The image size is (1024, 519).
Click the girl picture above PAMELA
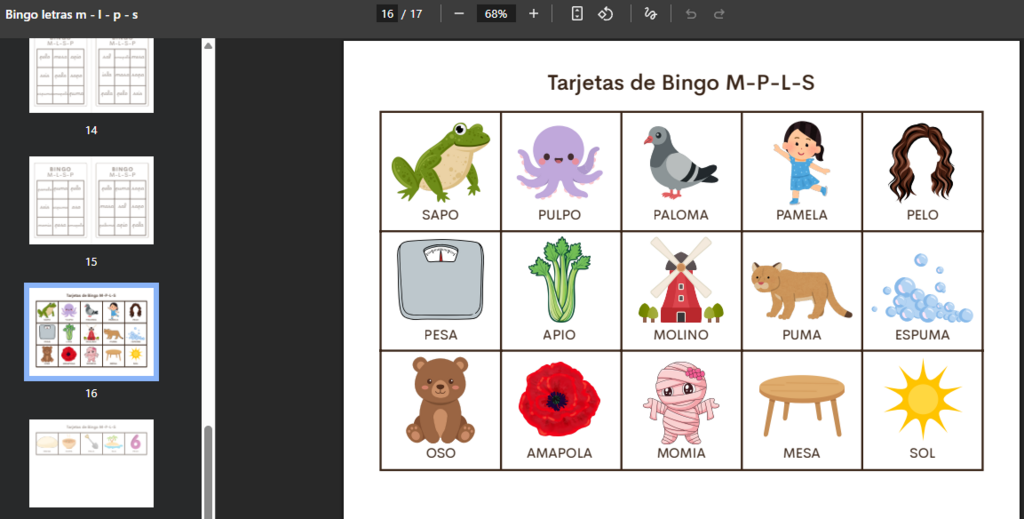coord(801,163)
